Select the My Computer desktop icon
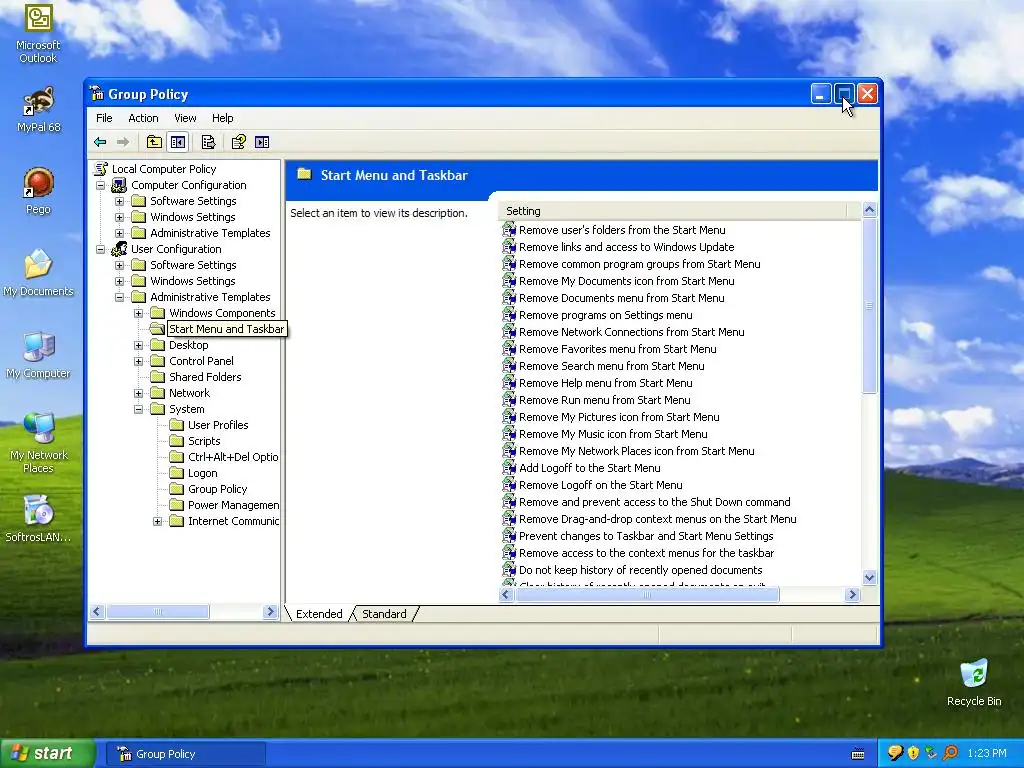 click(38, 355)
